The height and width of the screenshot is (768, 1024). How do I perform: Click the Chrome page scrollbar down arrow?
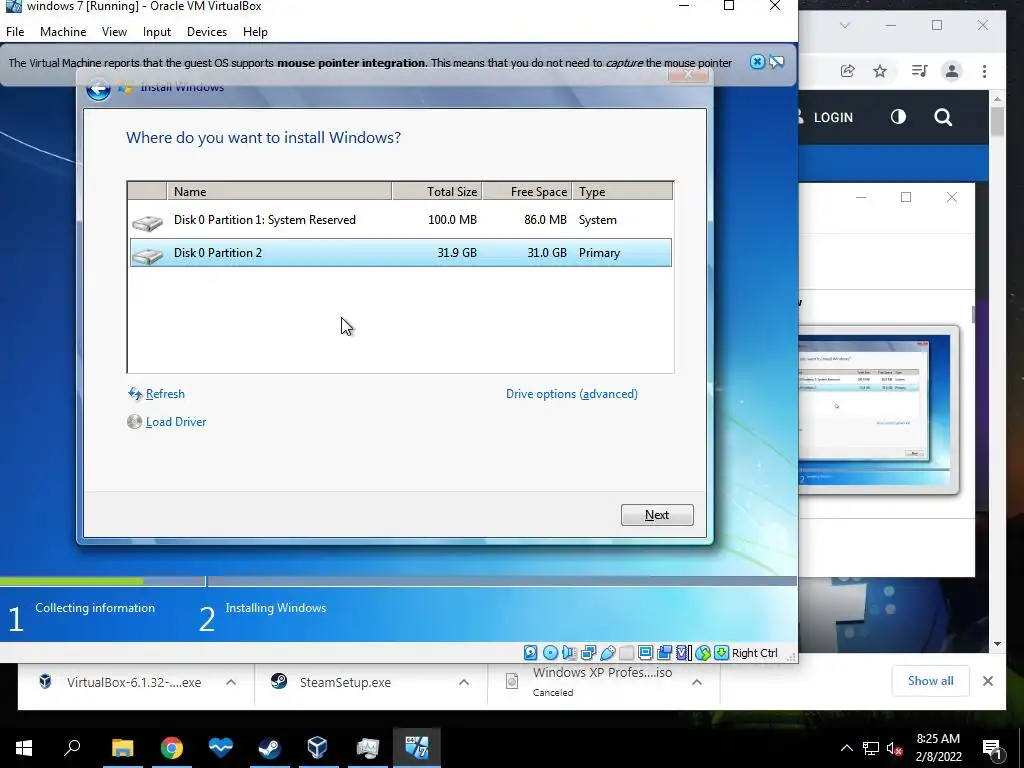(997, 644)
